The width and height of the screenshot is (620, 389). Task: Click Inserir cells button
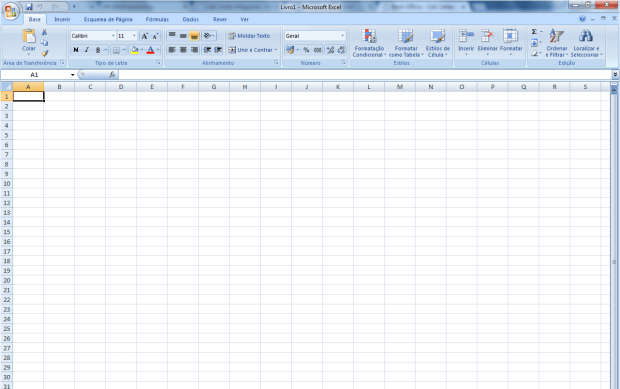click(466, 42)
